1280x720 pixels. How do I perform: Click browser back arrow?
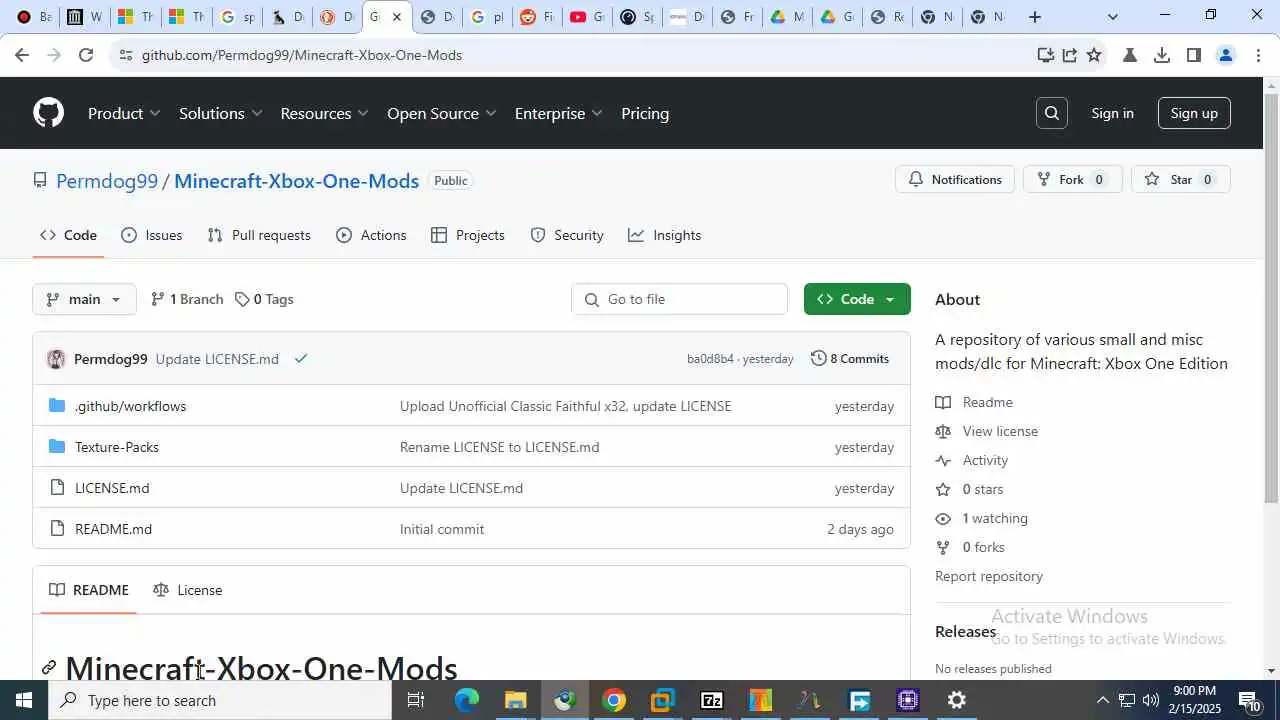click(x=22, y=55)
